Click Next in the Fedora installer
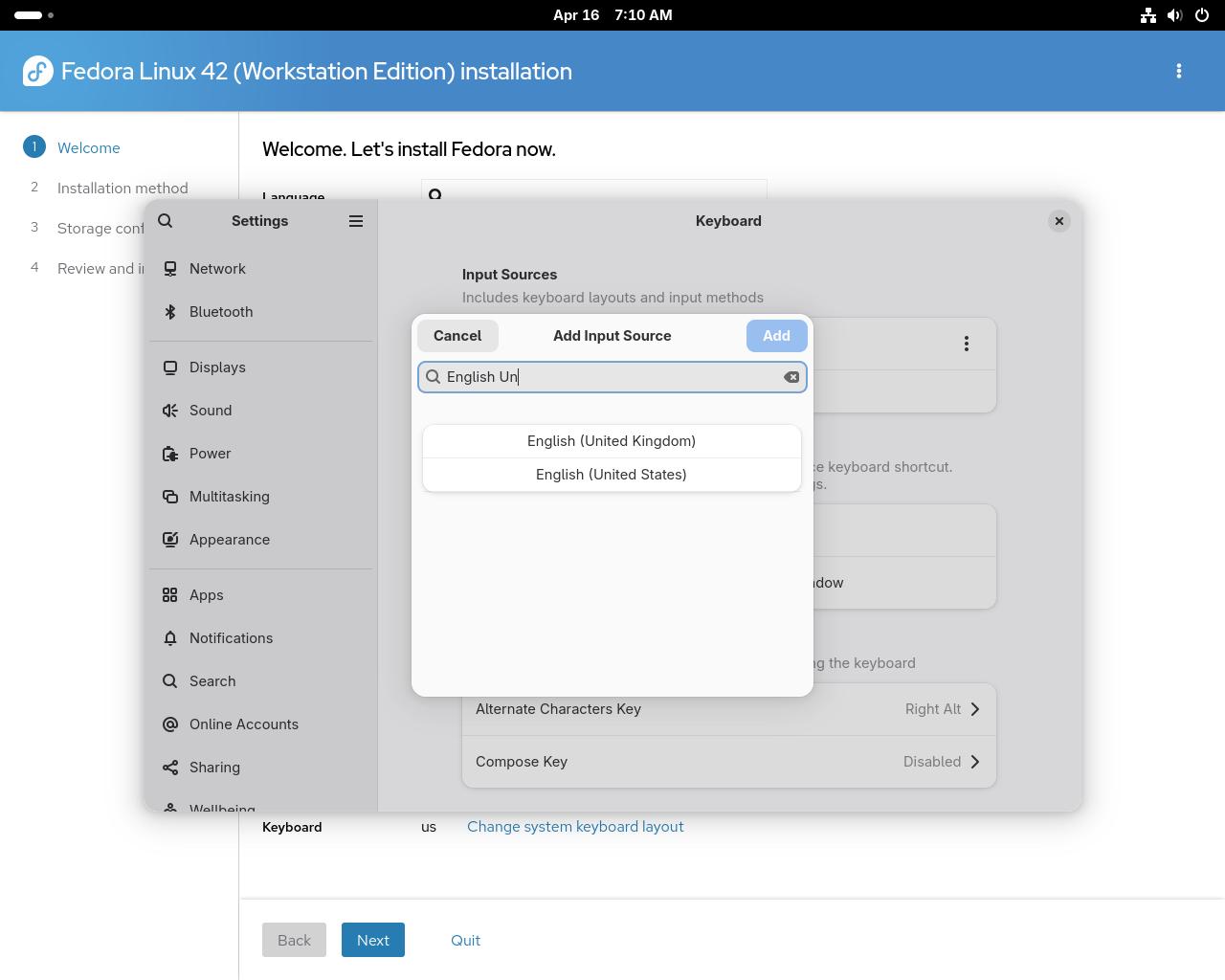Image resolution: width=1225 pixels, height=980 pixels. click(x=373, y=940)
